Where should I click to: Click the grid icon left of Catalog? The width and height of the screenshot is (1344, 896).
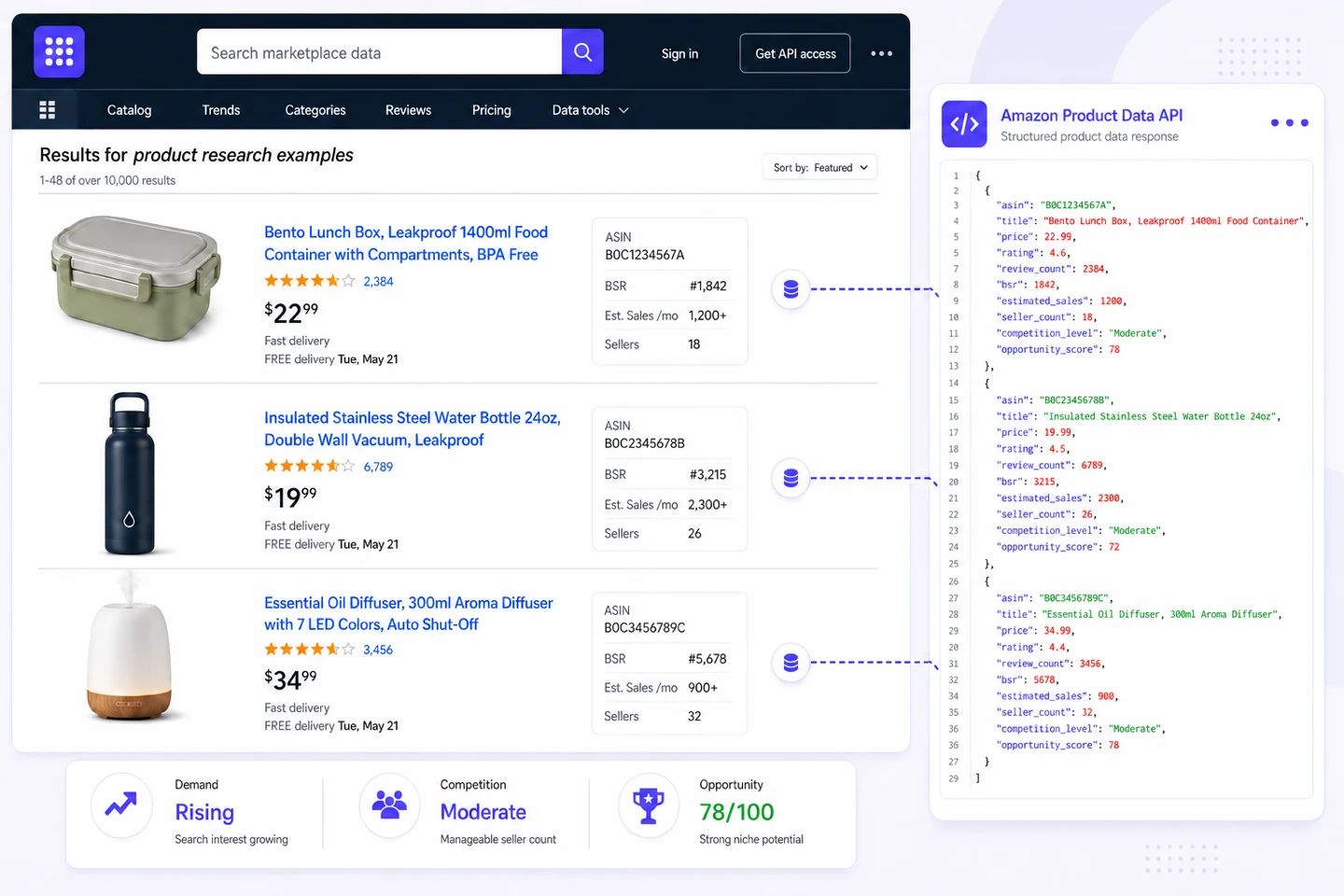click(x=48, y=110)
